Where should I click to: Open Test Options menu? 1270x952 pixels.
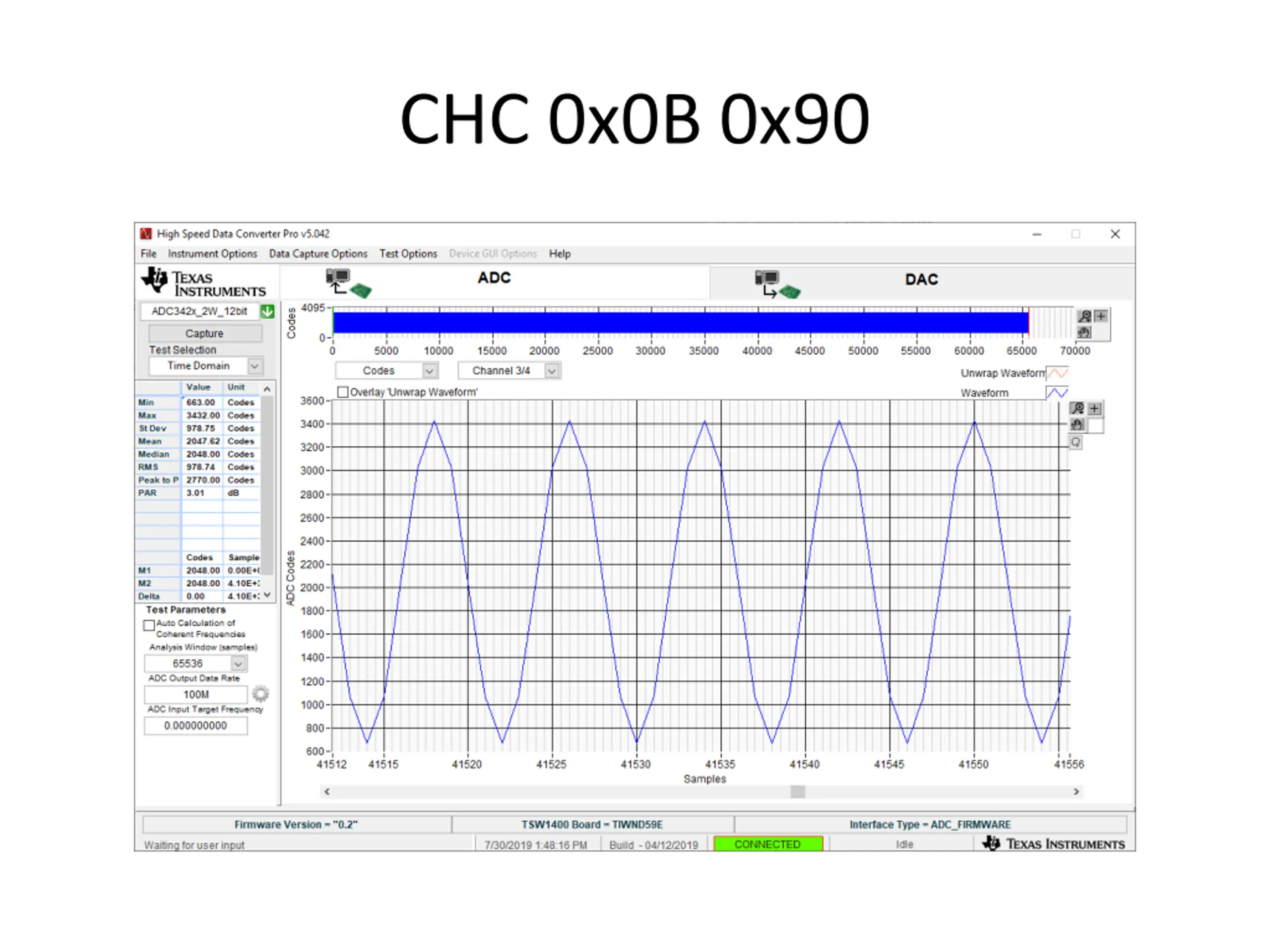point(408,254)
